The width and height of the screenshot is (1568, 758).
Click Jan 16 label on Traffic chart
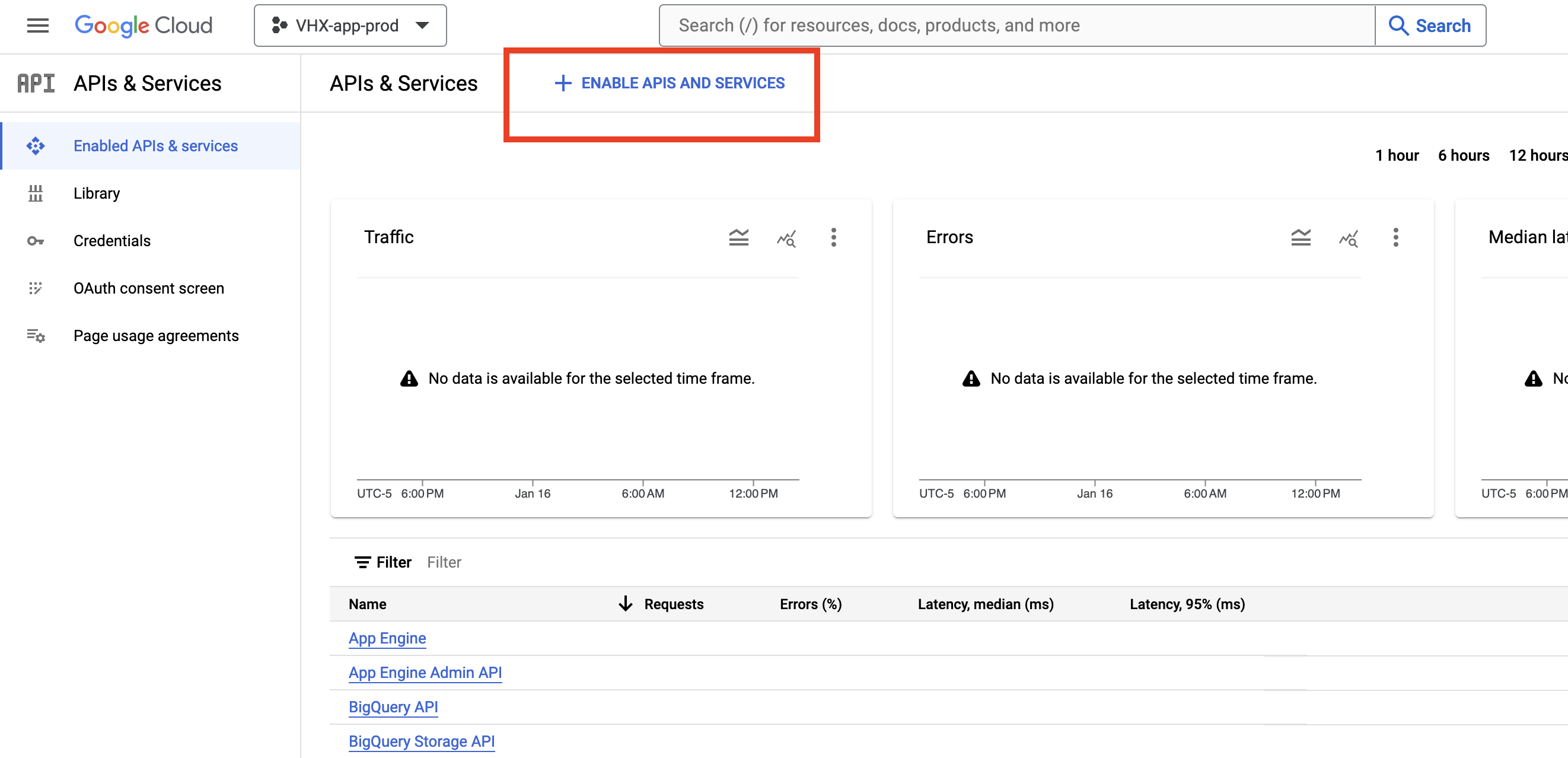533,493
